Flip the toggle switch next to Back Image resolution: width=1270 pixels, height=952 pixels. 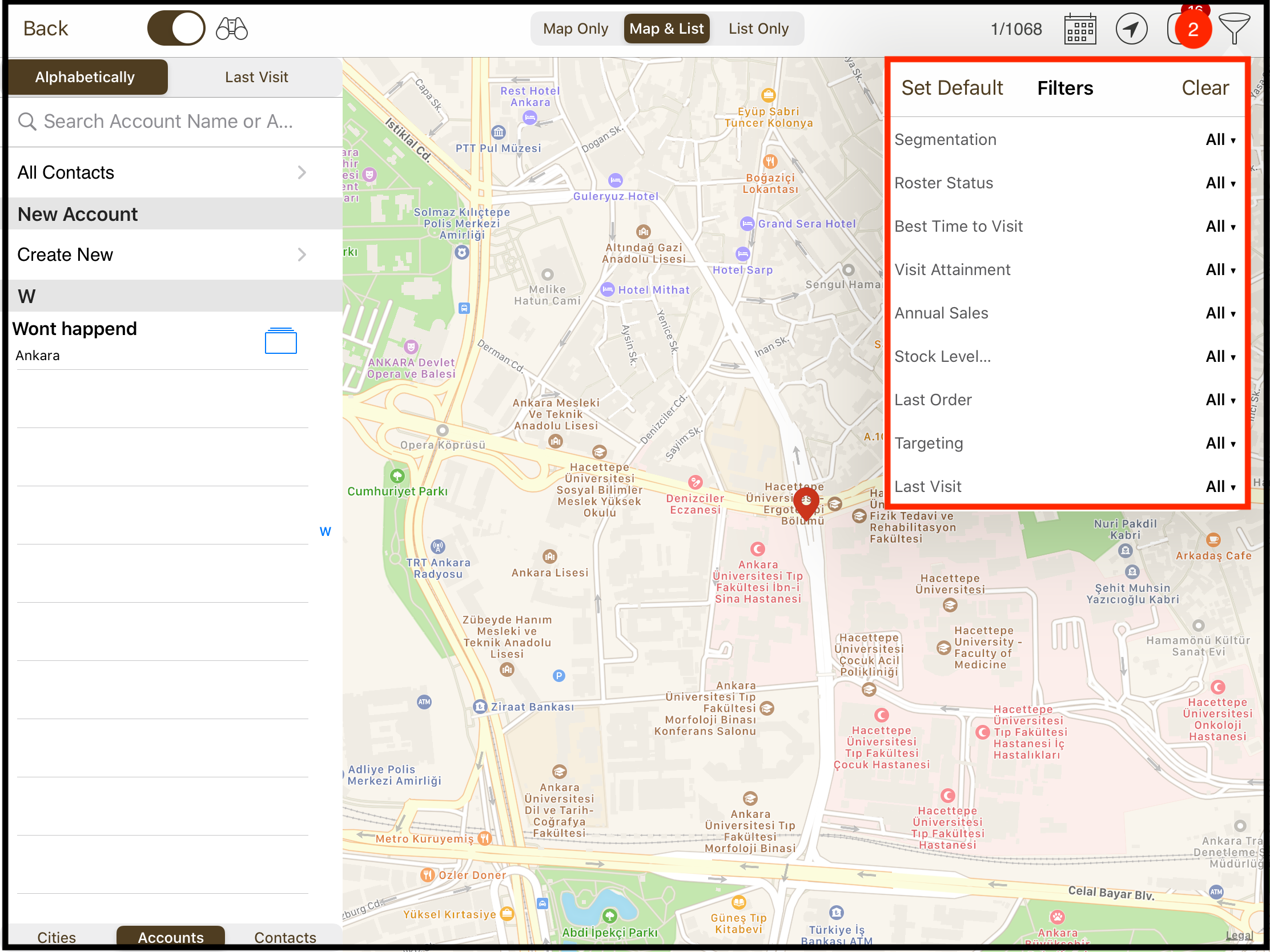pos(176,27)
